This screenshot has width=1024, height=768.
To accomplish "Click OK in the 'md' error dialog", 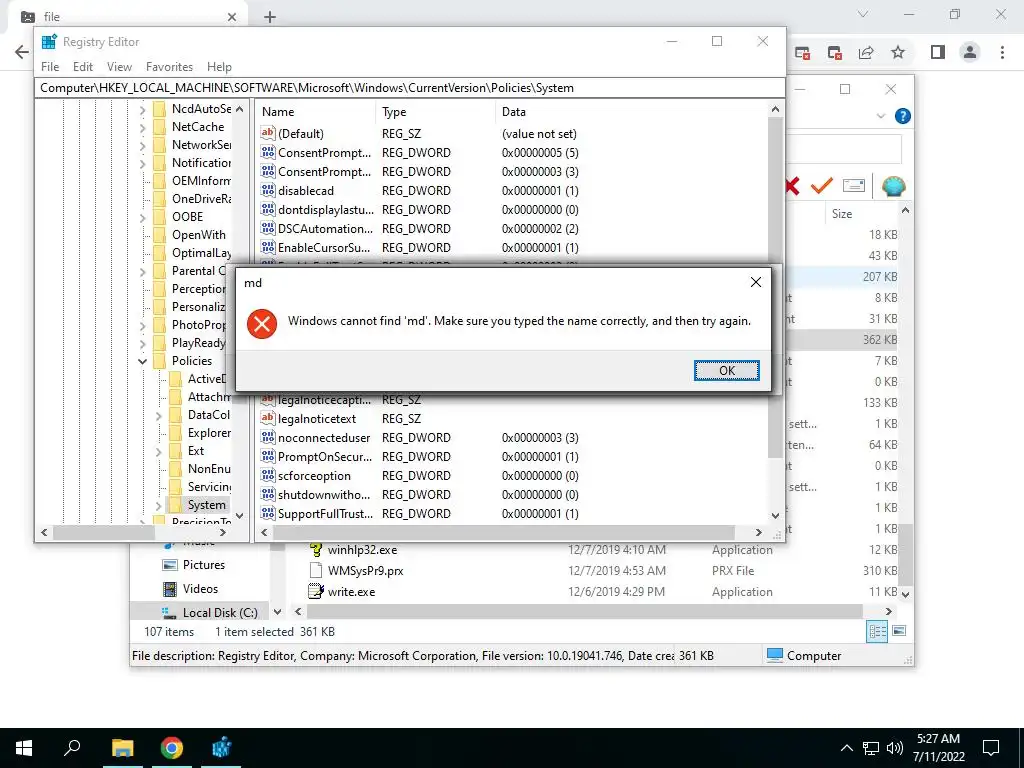I will click(726, 370).
